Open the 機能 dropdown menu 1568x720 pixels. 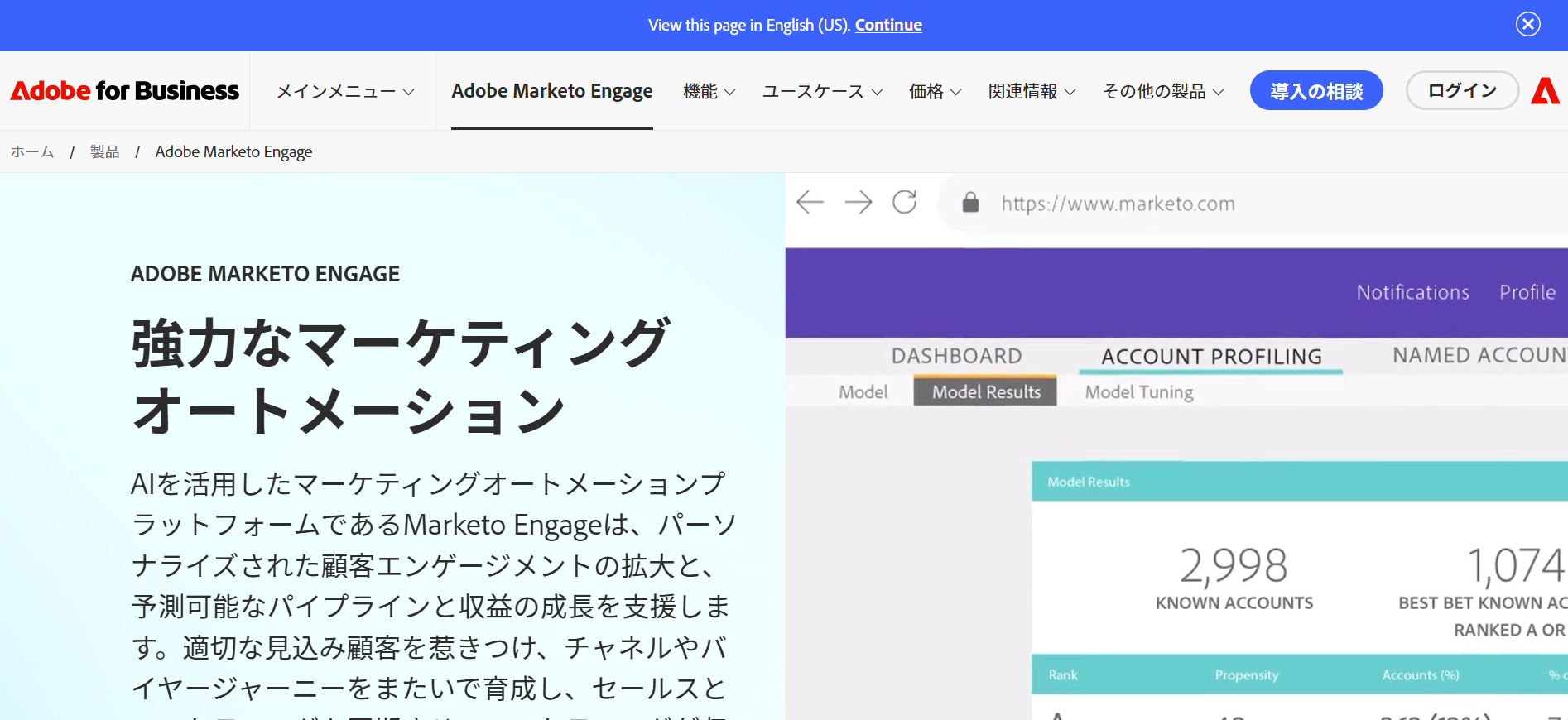[709, 92]
